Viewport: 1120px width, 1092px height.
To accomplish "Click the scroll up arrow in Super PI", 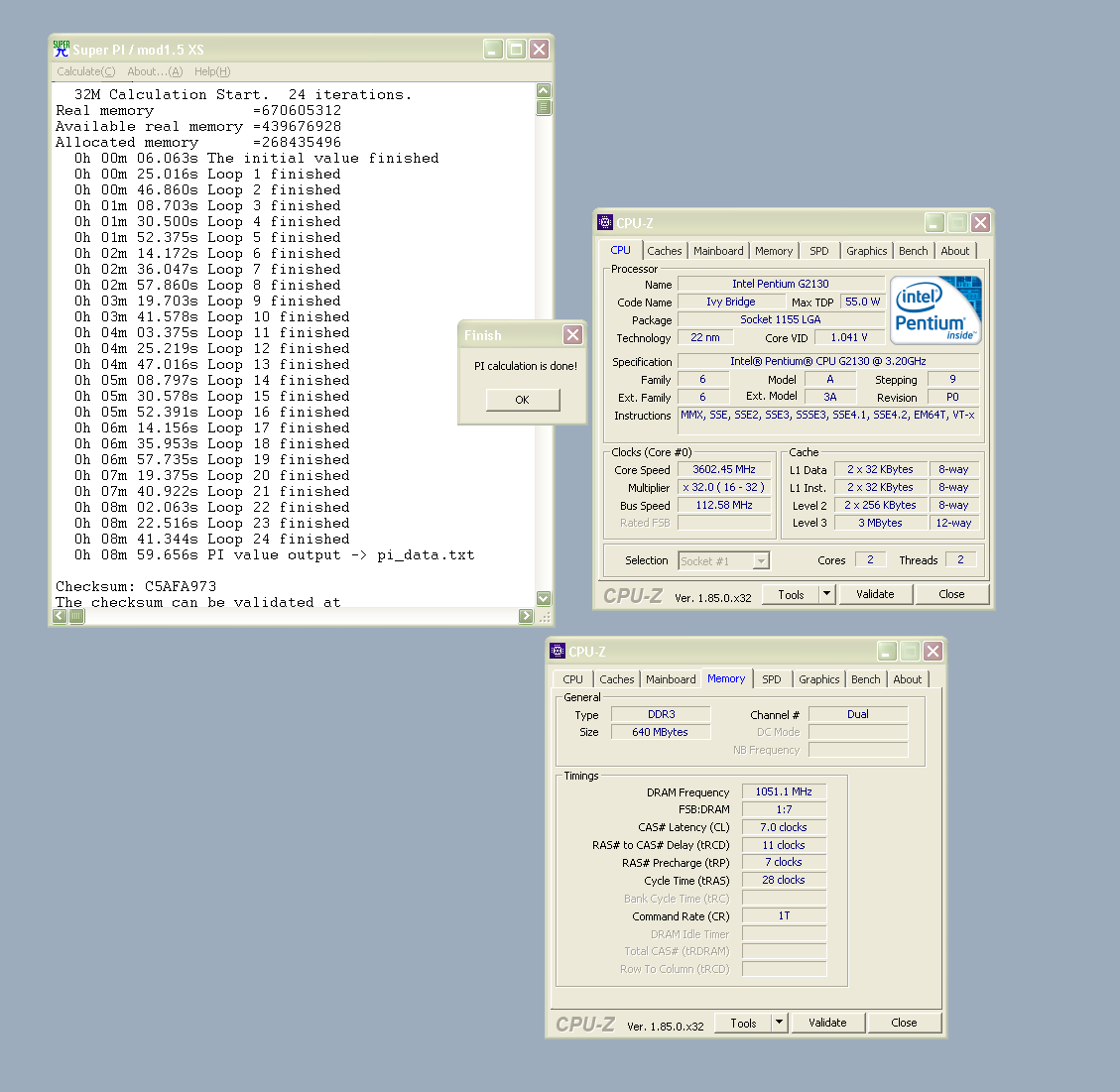I will [544, 90].
